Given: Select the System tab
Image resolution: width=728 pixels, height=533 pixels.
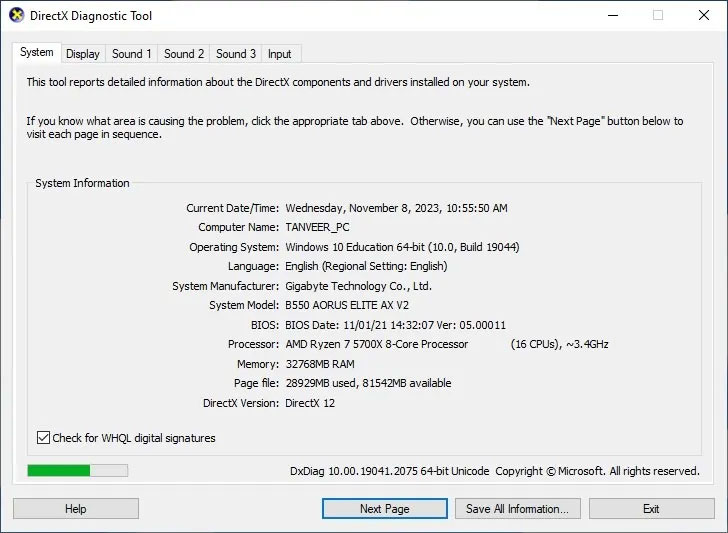Looking at the screenshot, I should point(37,52).
